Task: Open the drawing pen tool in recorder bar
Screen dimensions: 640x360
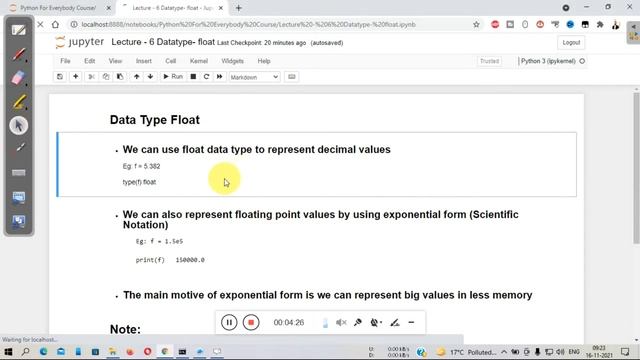Action: pos(394,322)
